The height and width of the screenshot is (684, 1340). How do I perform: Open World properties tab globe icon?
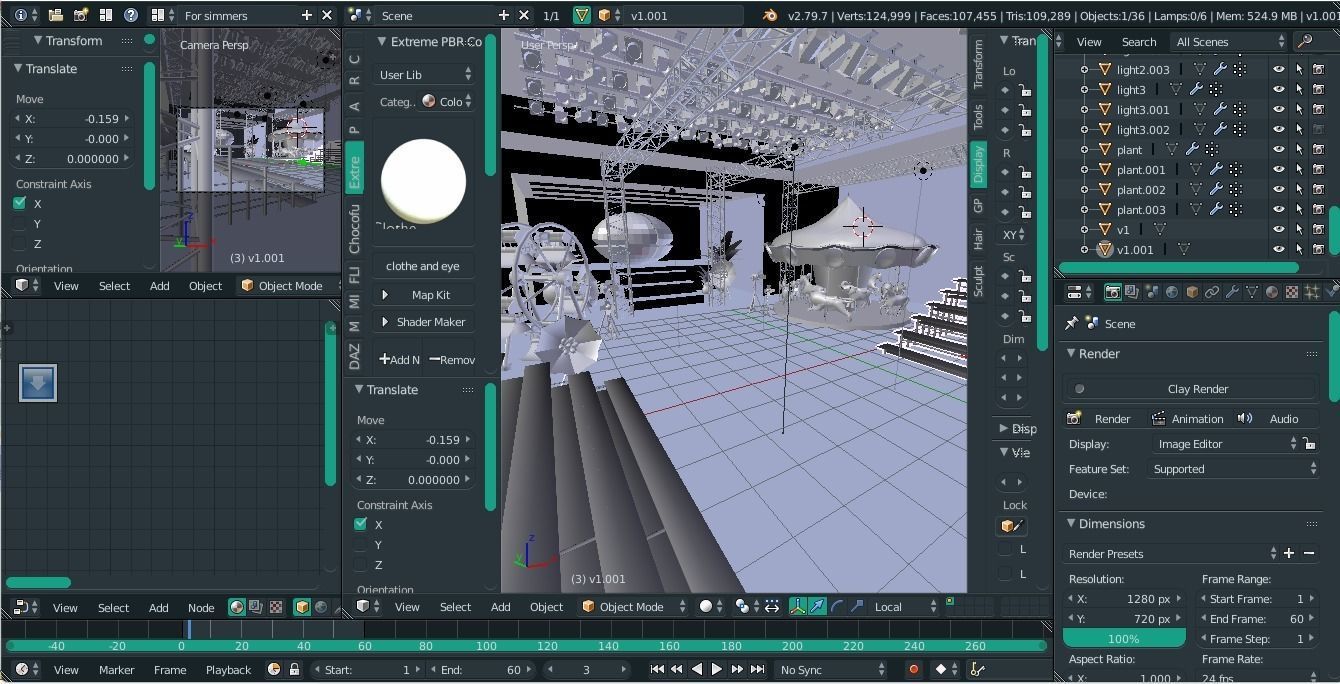click(x=1172, y=292)
